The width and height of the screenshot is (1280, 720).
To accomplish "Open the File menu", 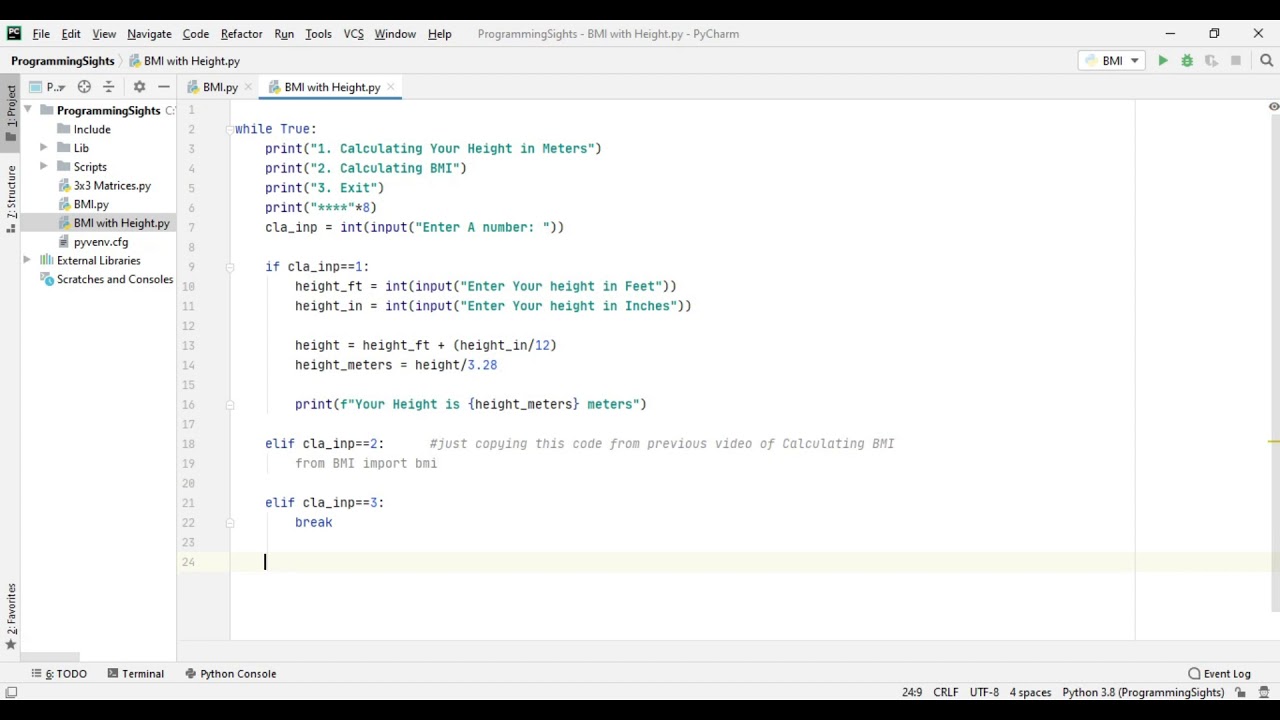I will pos(41,34).
